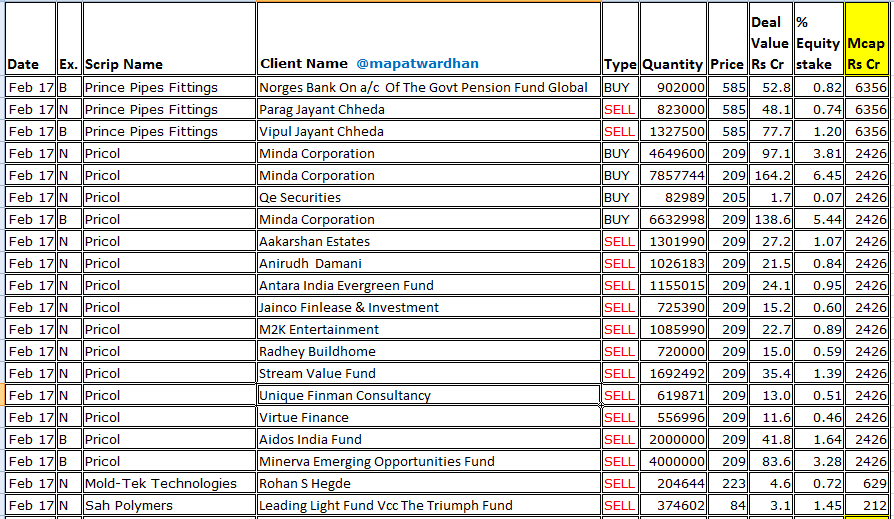Click quantity 1692492 cell
The width and height of the screenshot is (894, 519).
(673, 374)
